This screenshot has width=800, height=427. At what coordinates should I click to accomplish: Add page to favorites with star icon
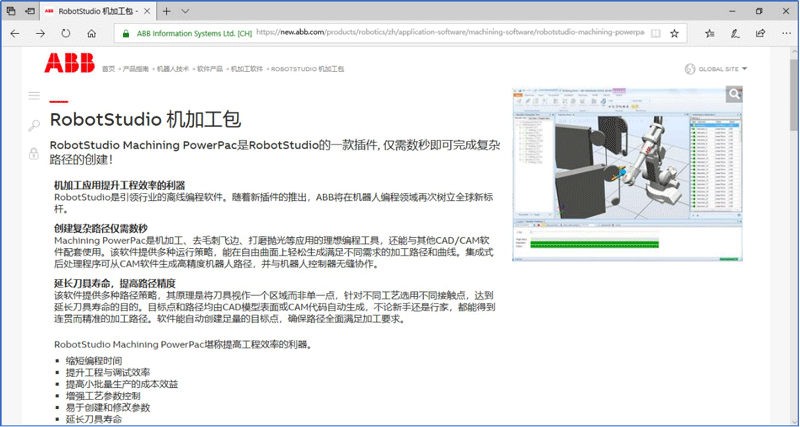click(675, 32)
